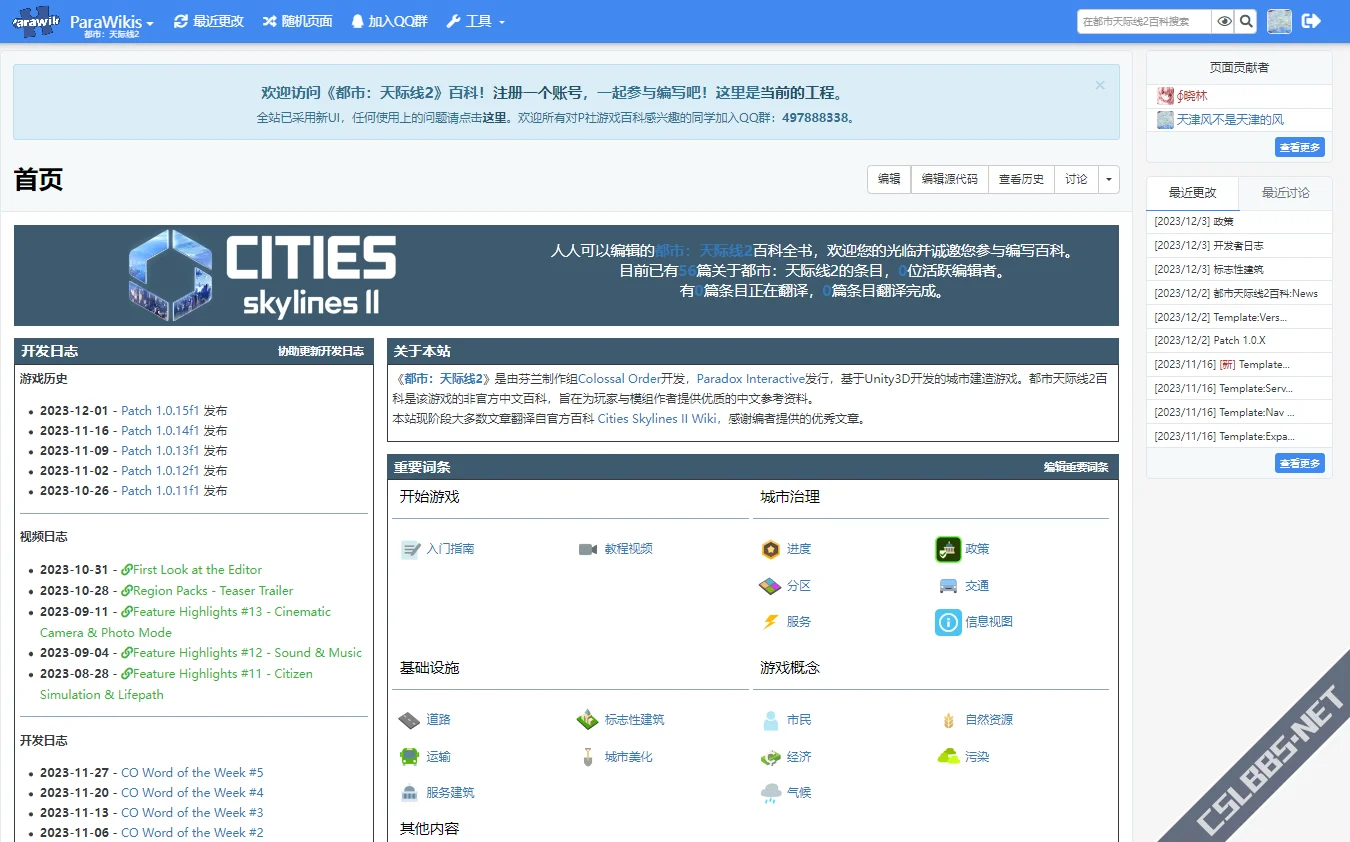Expand the caret next to 讨论
Image resolution: width=1350 pixels, height=842 pixels.
tap(1108, 179)
